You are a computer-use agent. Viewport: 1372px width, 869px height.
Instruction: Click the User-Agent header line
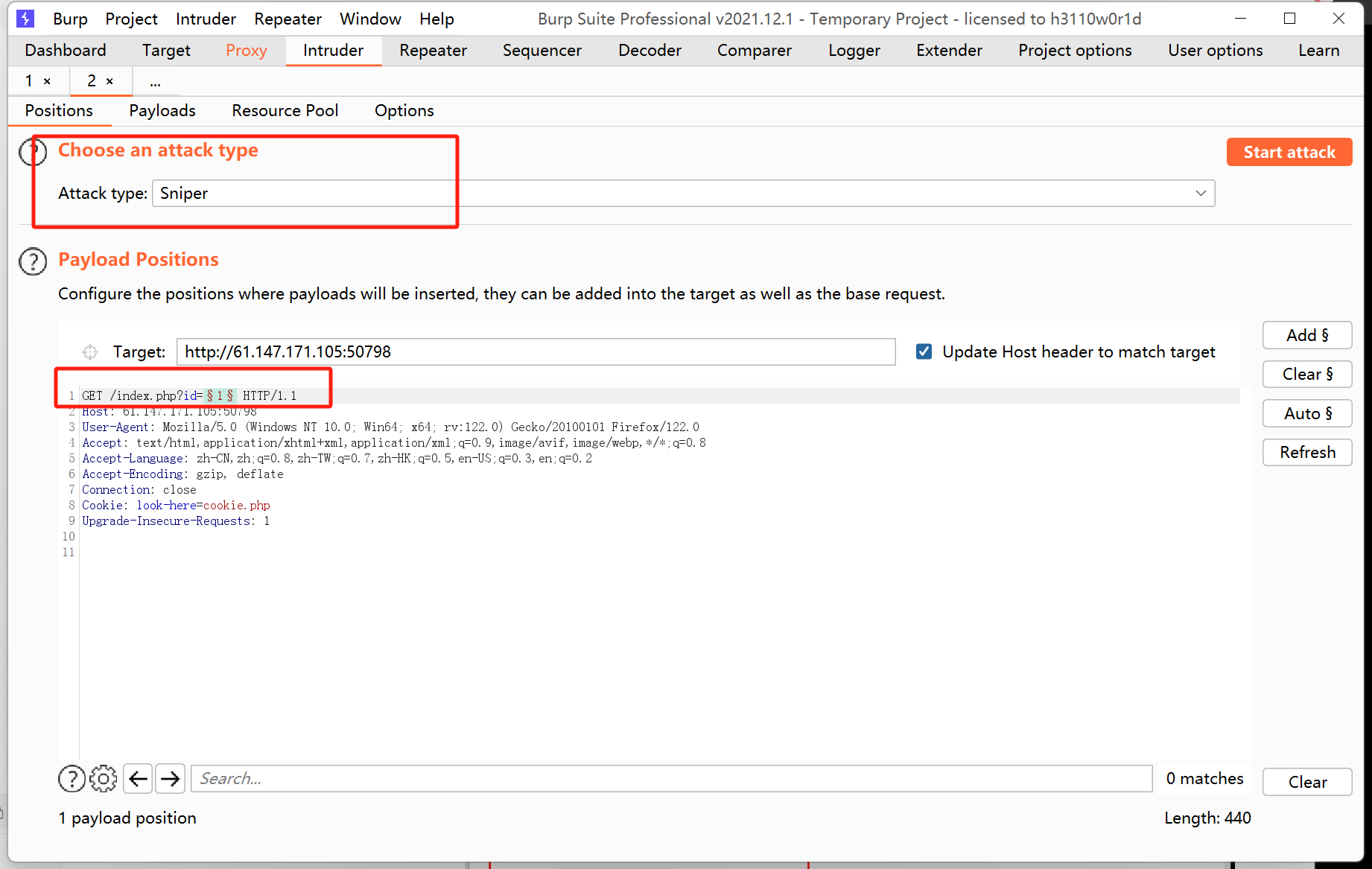[x=390, y=427]
